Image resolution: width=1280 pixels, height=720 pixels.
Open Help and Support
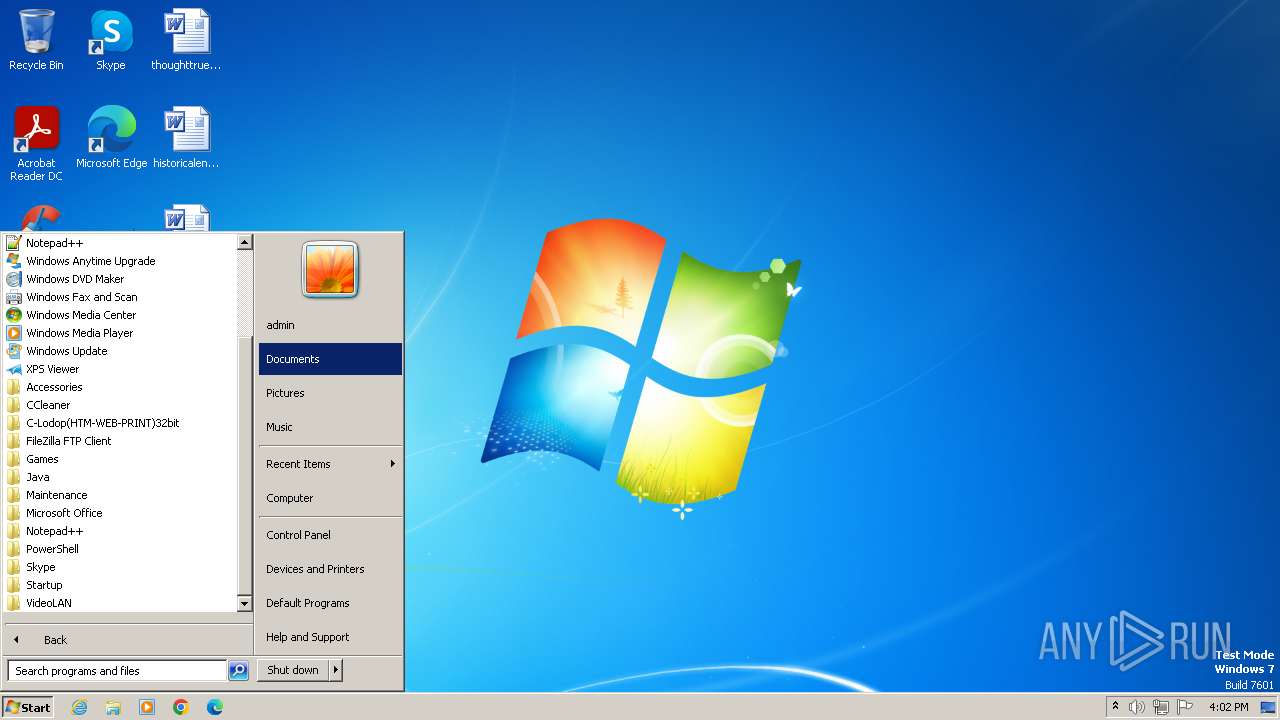point(330,637)
